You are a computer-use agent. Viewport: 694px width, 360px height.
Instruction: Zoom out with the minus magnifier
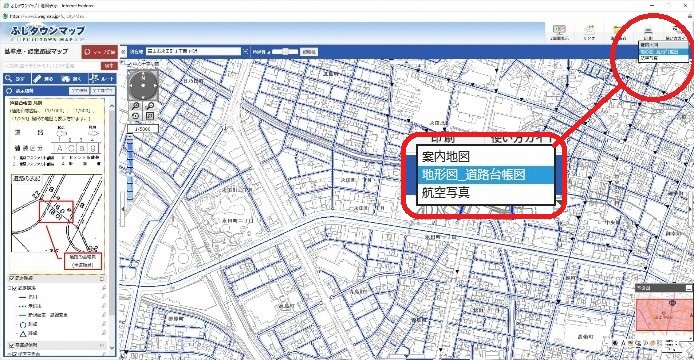[x=150, y=106]
